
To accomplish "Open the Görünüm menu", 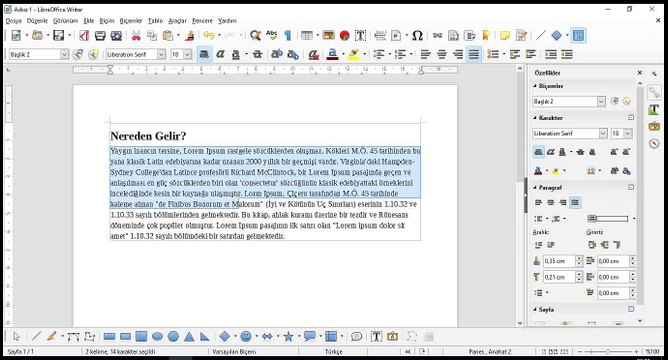I will (65, 20).
